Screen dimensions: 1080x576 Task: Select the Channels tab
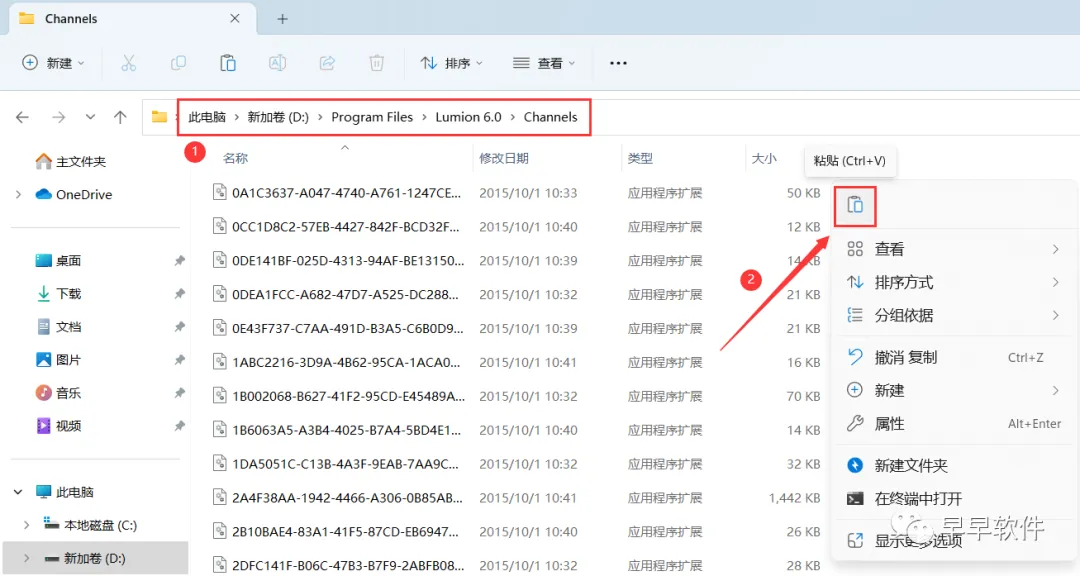point(132,19)
